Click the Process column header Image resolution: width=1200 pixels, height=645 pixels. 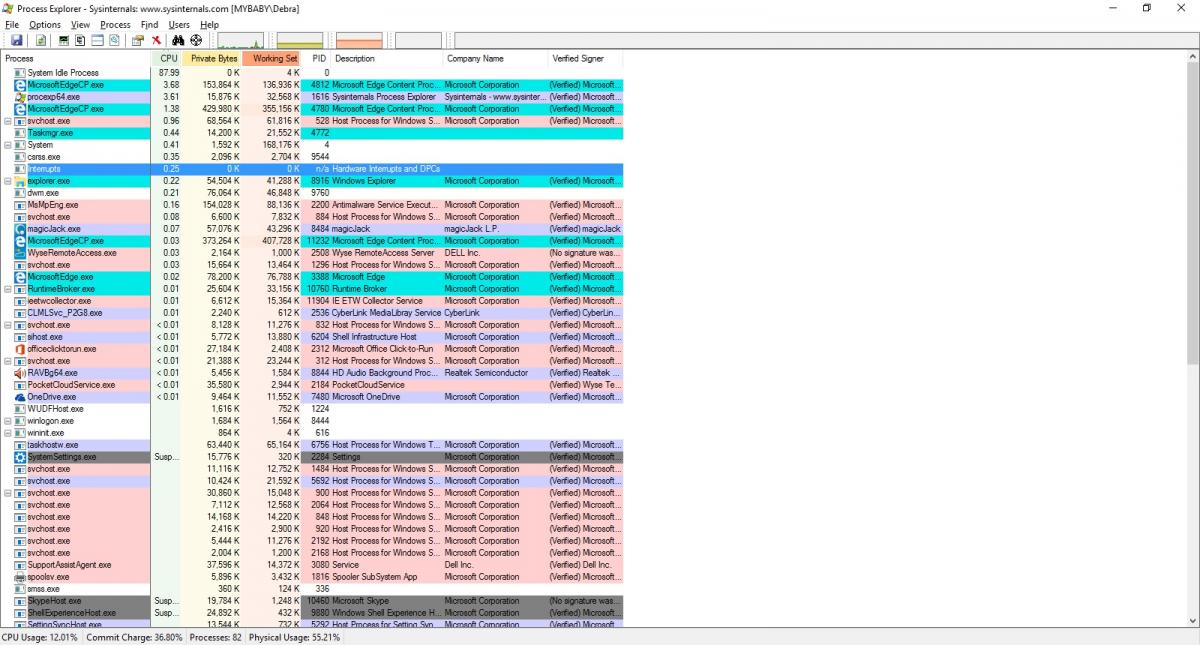76,59
